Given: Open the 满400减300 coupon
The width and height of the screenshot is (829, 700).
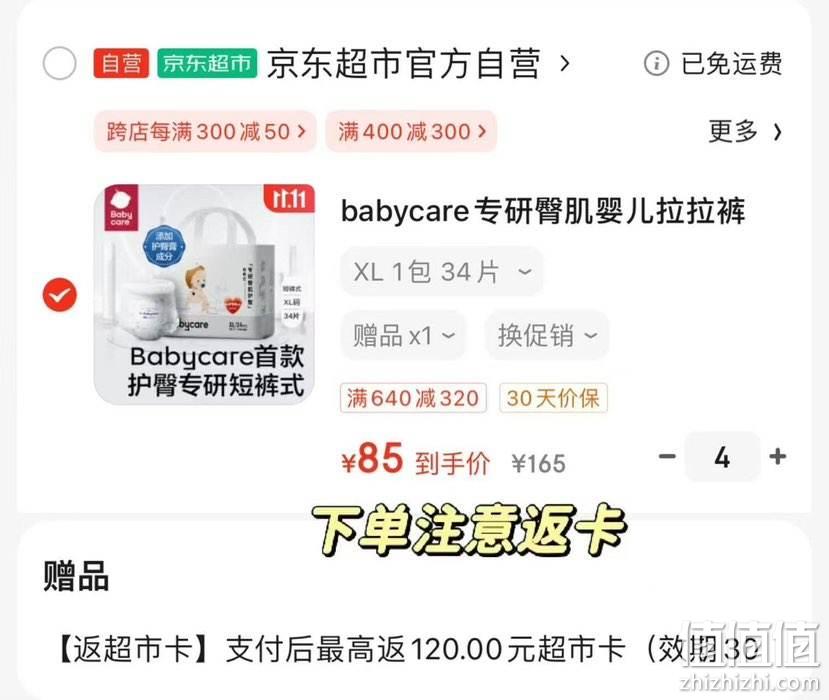Looking at the screenshot, I should tap(411, 132).
